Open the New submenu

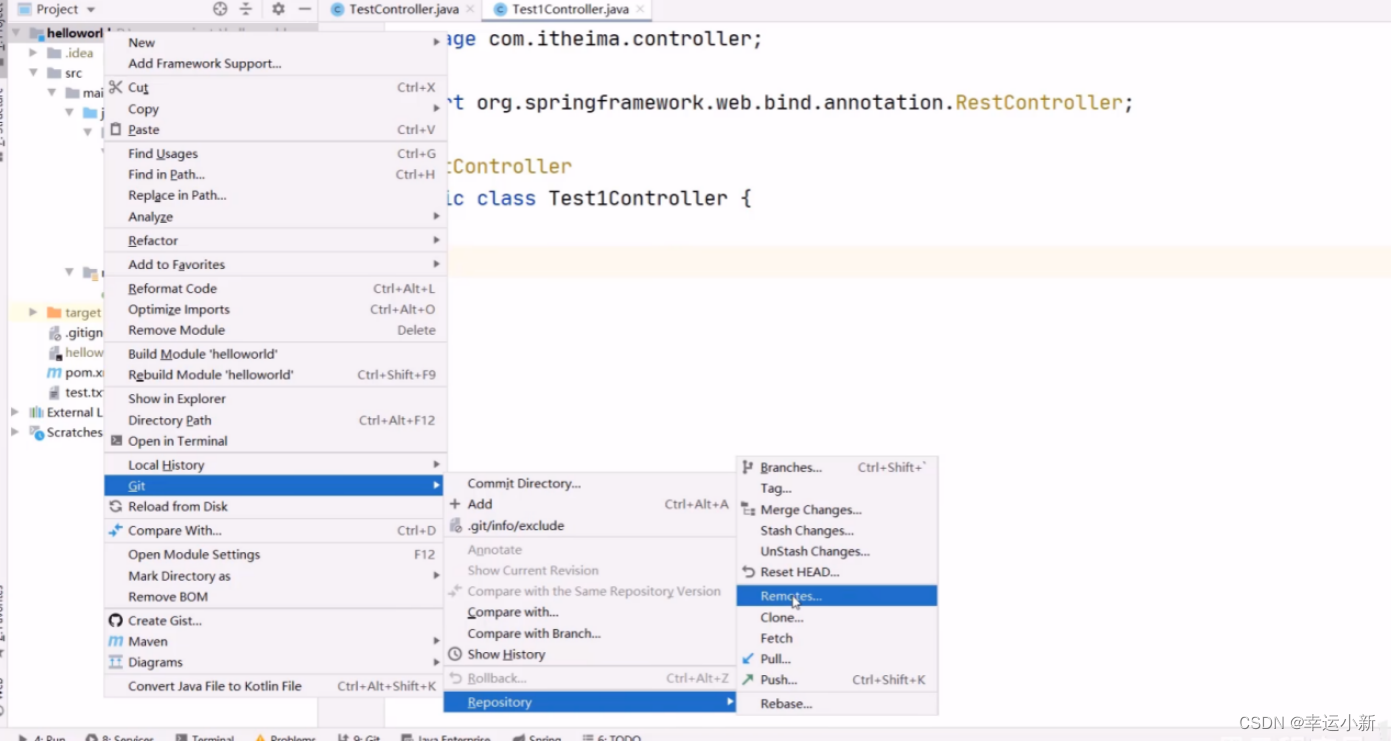275,42
